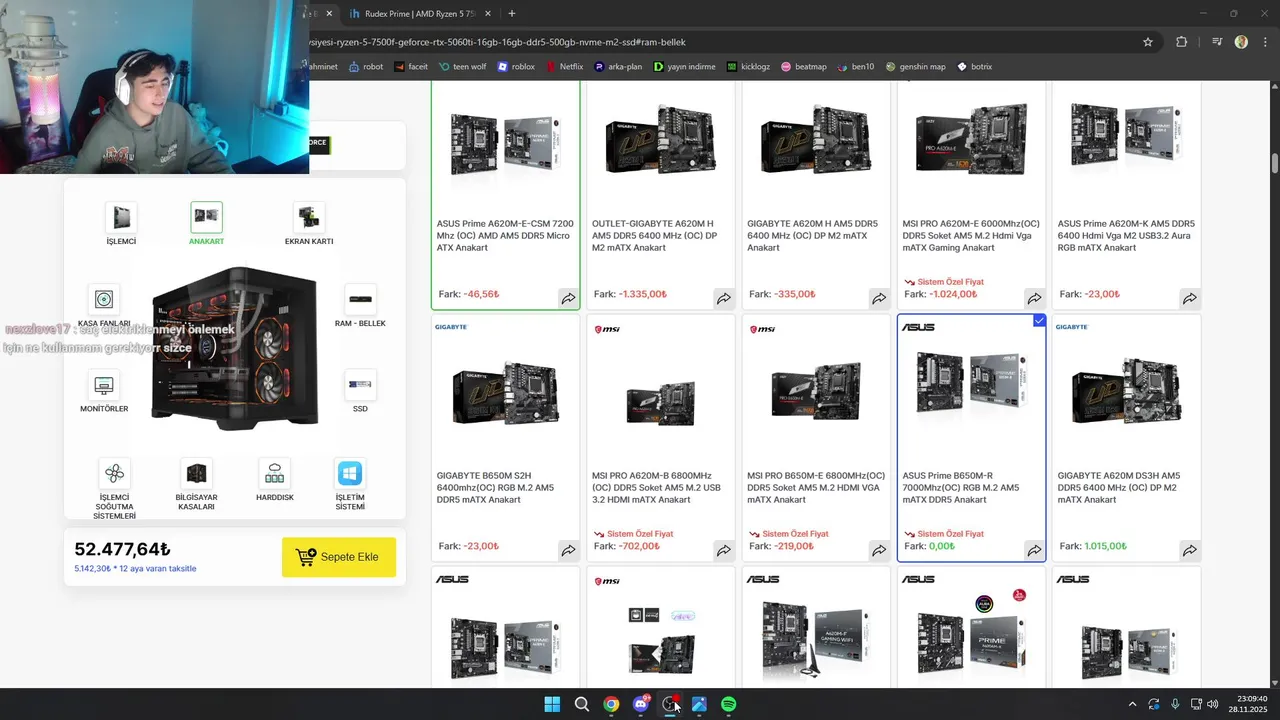Open ASUS Prime A620M-E-CSM product title
1280x720 pixels.
pyautogui.click(x=505, y=236)
